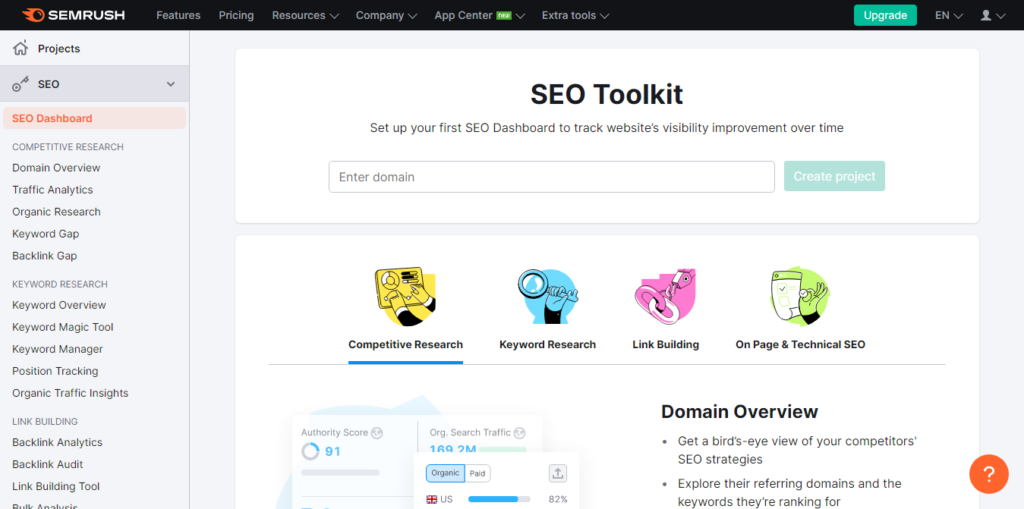Switch to the Competitive Research tab
The height and width of the screenshot is (509, 1024).
coord(406,344)
